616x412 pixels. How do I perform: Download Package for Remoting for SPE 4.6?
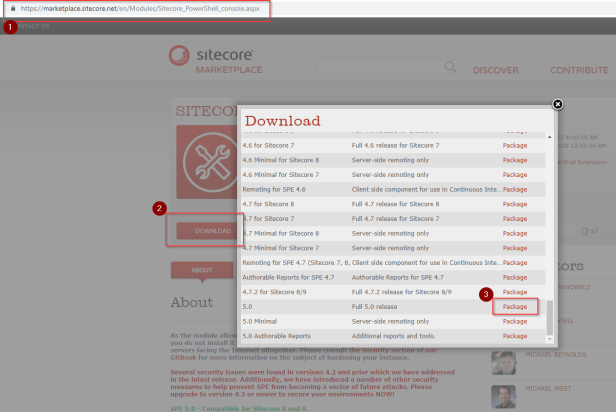[515, 188]
